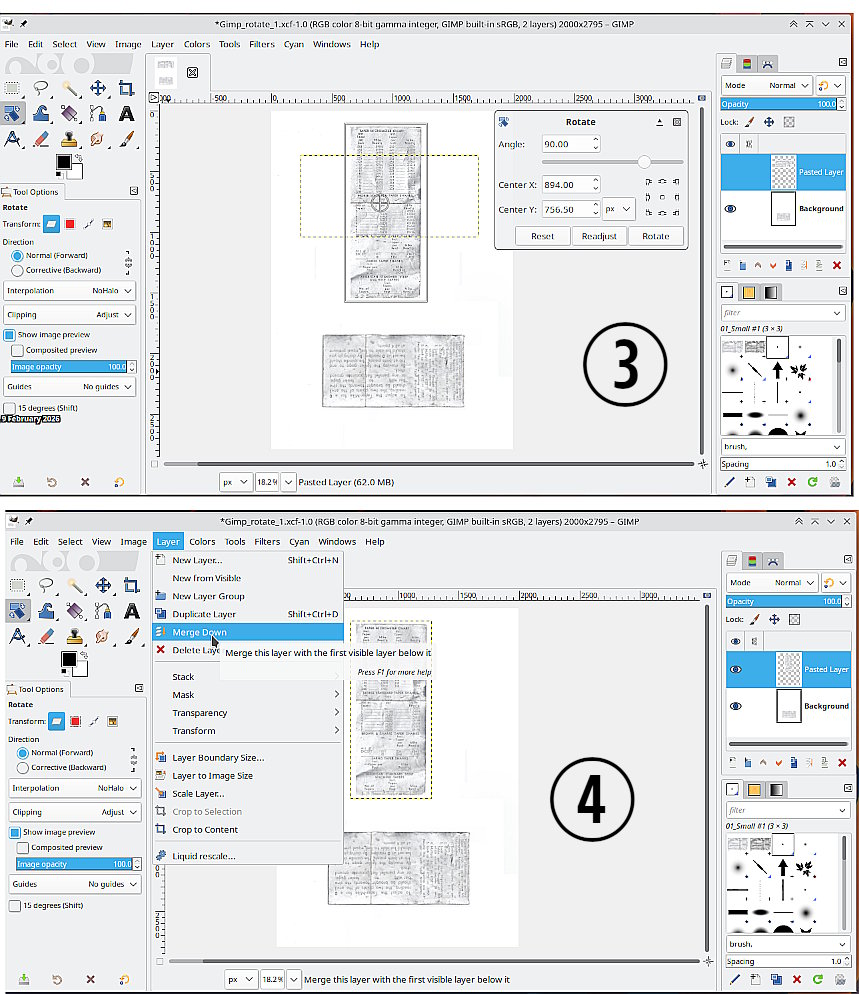The image size is (859, 994).
Task: Click the Rotate button in Rotate dialog
Action: point(656,236)
